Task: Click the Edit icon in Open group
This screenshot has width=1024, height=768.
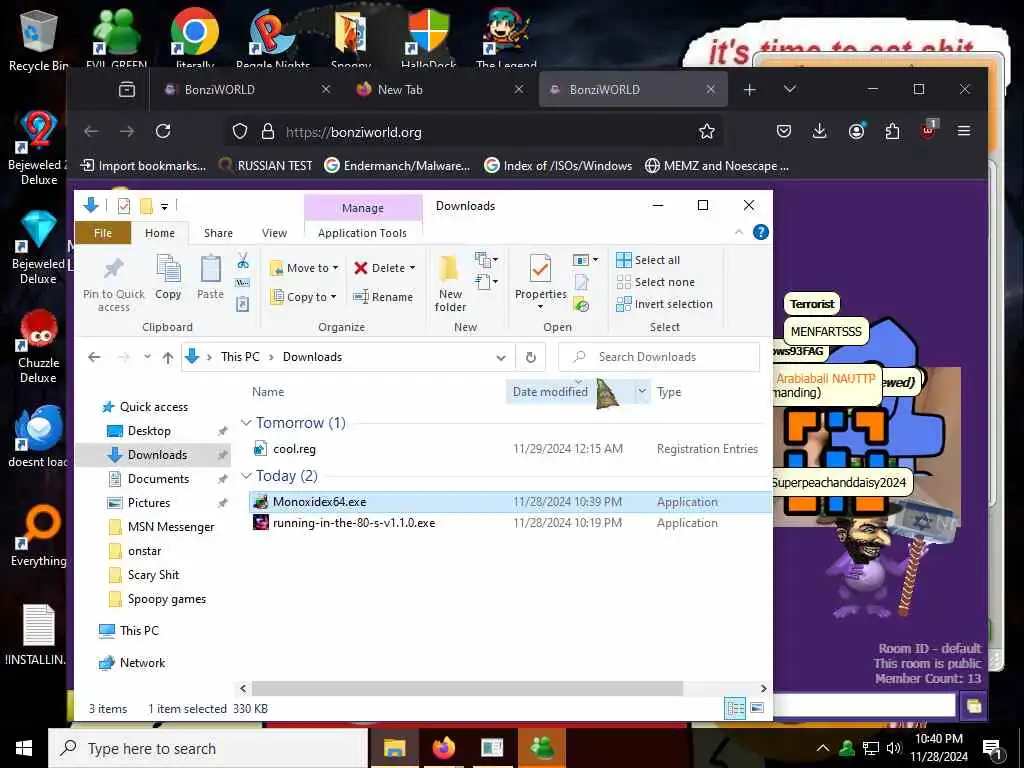Action: [581, 282]
